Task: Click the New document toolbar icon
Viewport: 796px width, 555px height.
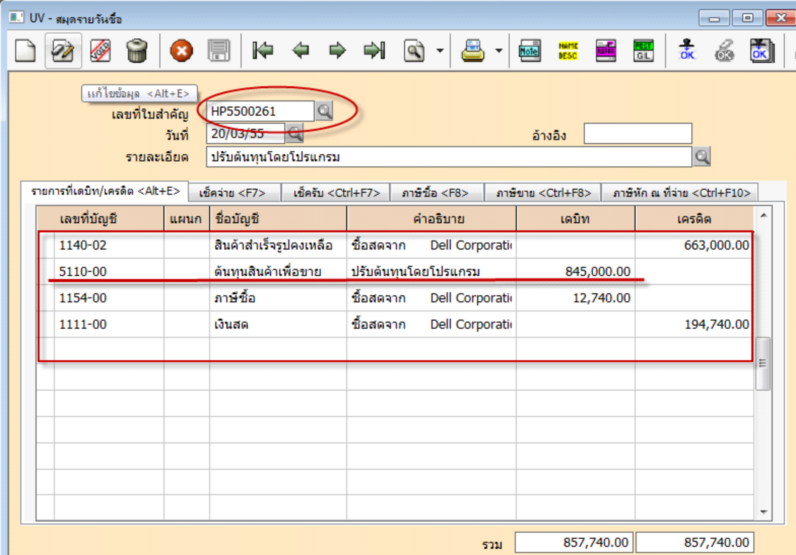Action: point(23,51)
